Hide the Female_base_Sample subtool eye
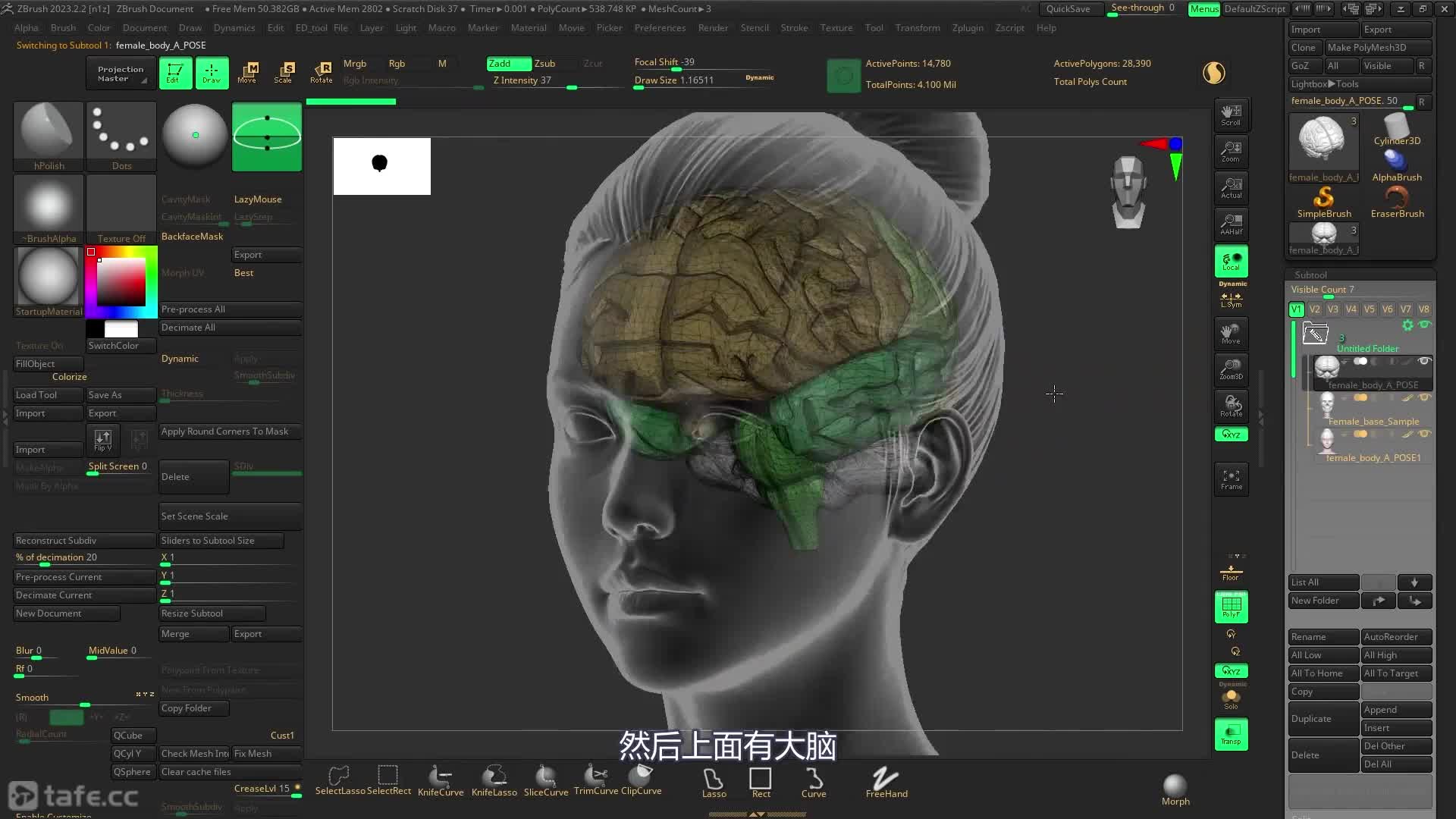The image size is (1456, 819). pyautogui.click(x=1424, y=397)
